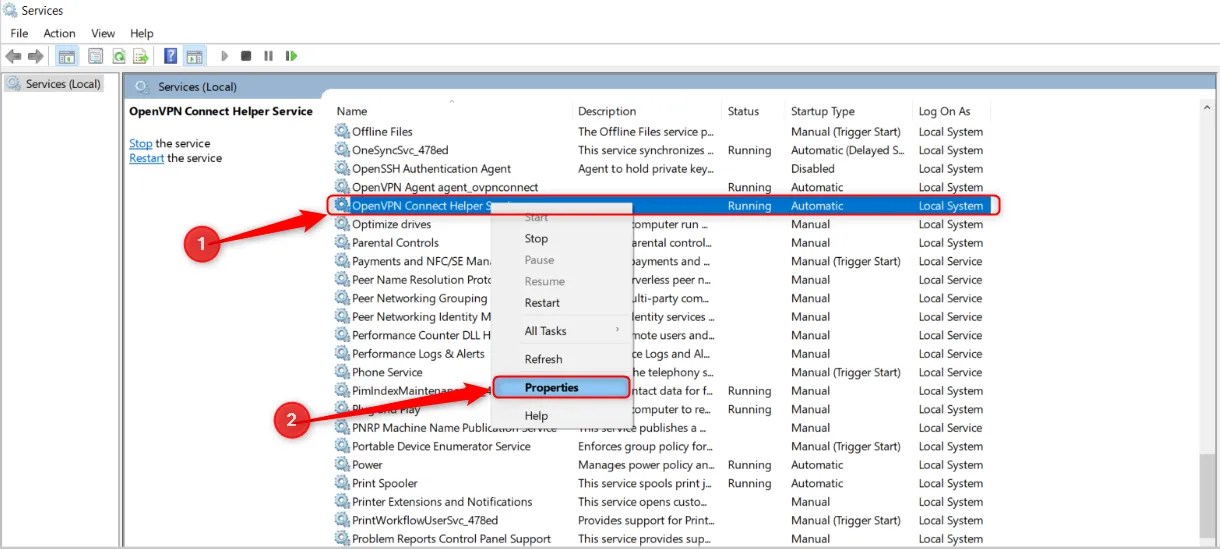The height and width of the screenshot is (549, 1220).
Task: Select the PrintWorkflowUserSvc_478ed service name
Action: pyautogui.click(x=425, y=520)
